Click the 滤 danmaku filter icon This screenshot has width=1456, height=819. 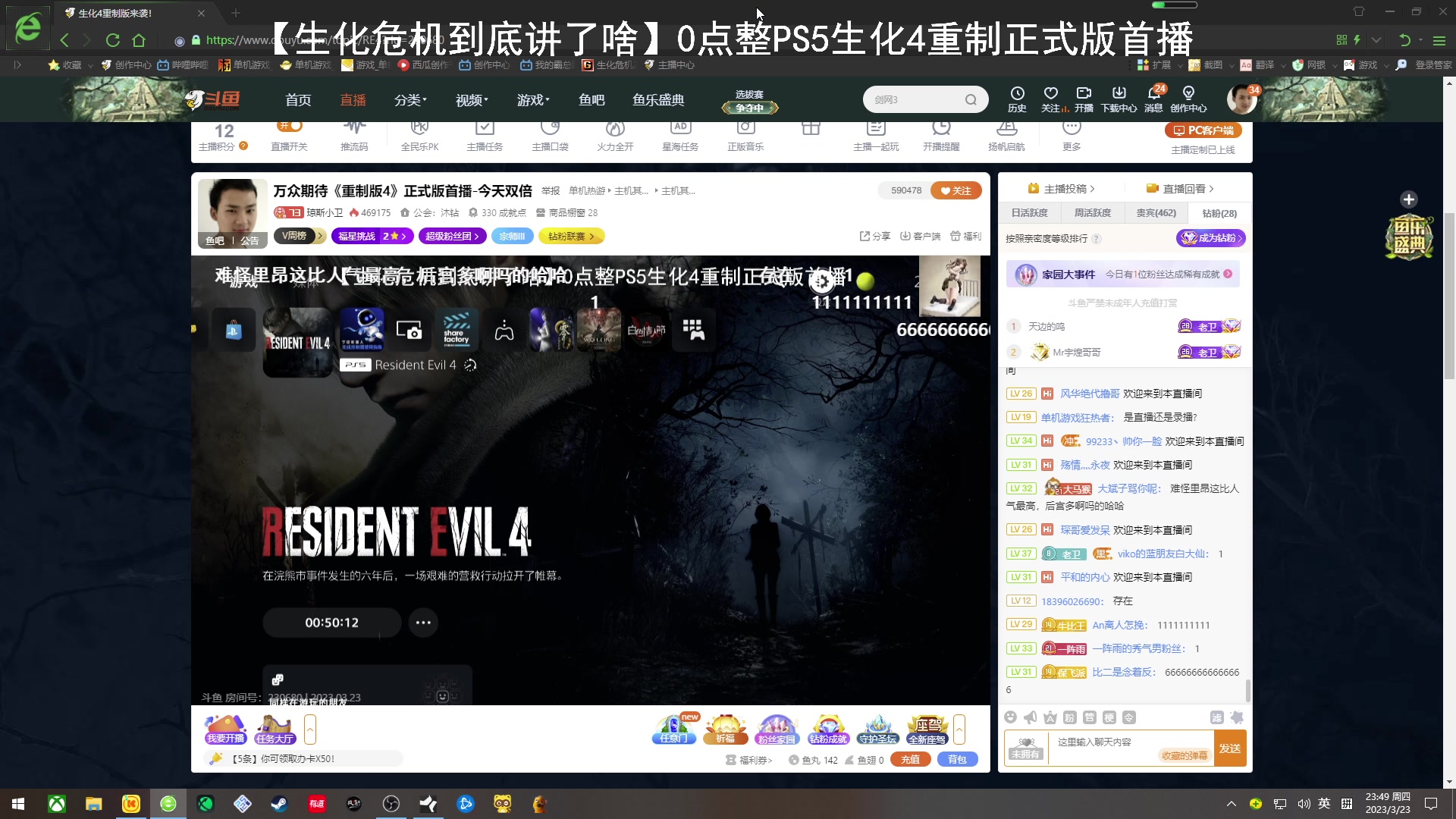[1216, 717]
